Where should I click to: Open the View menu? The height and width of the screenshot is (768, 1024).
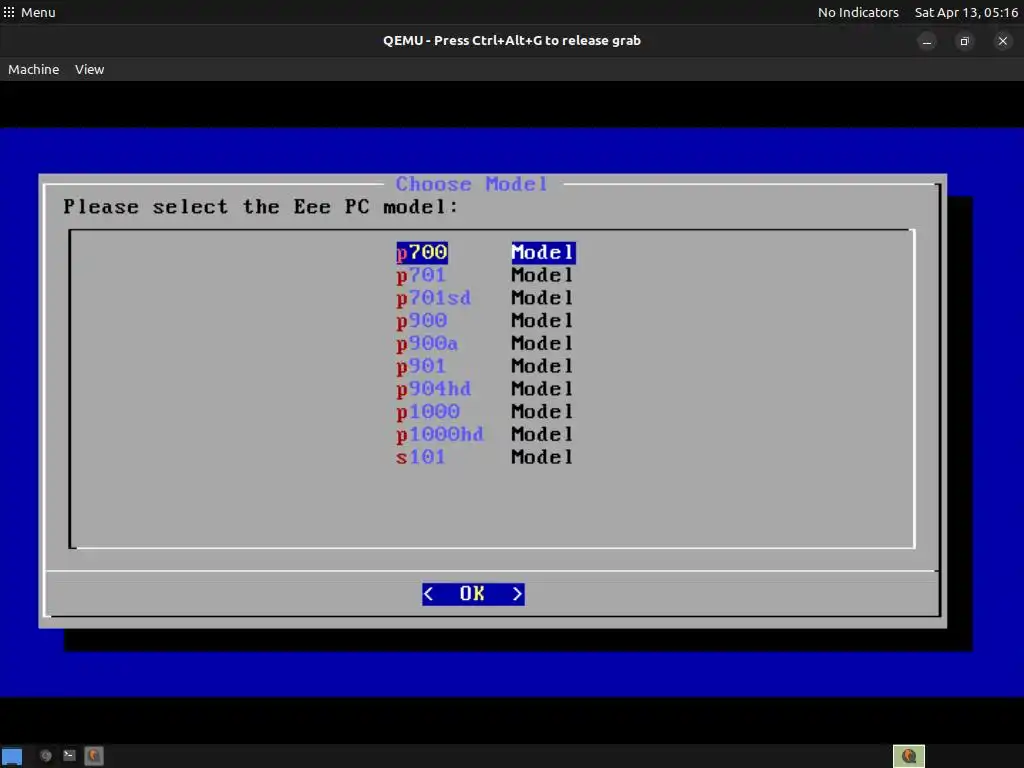(x=89, y=69)
